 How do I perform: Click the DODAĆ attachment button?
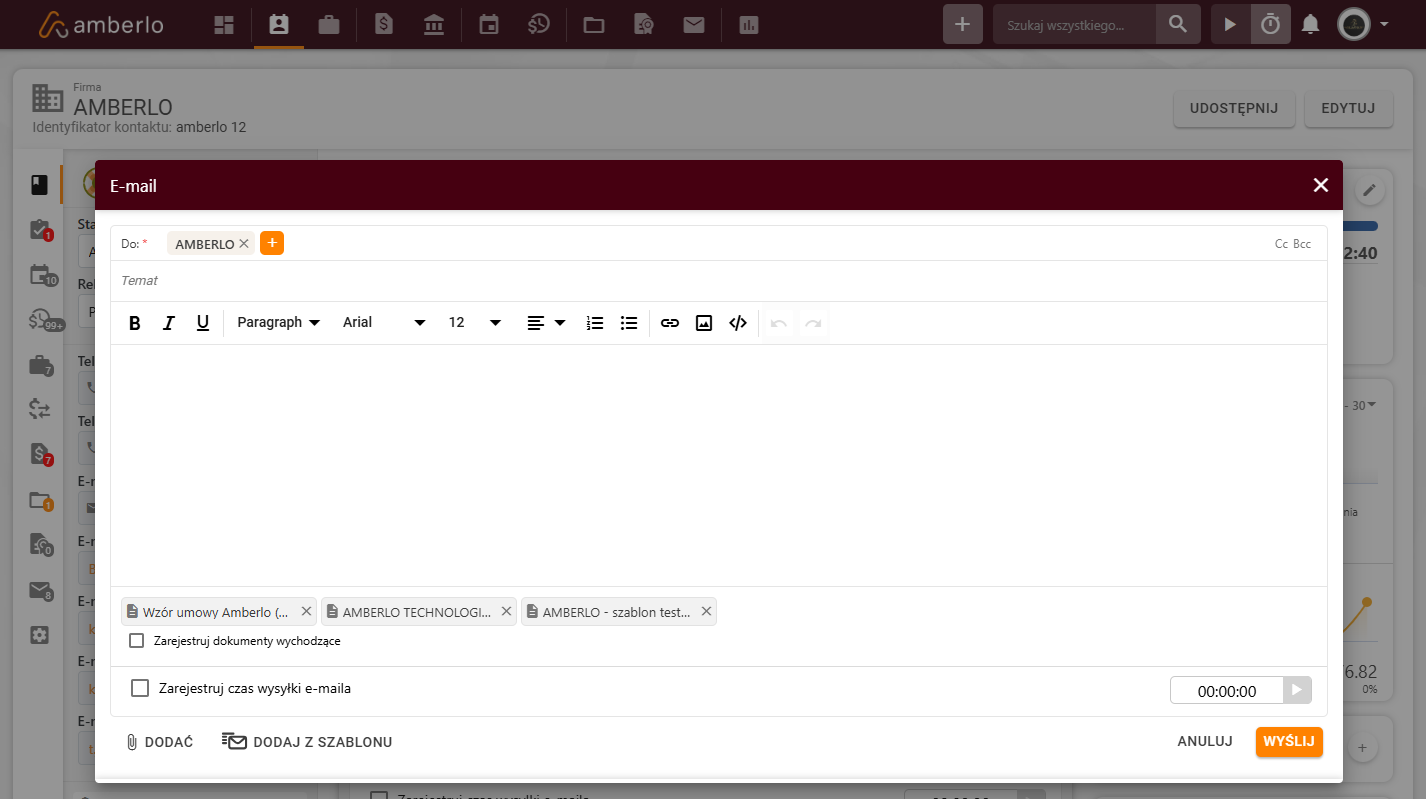pyautogui.click(x=159, y=742)
